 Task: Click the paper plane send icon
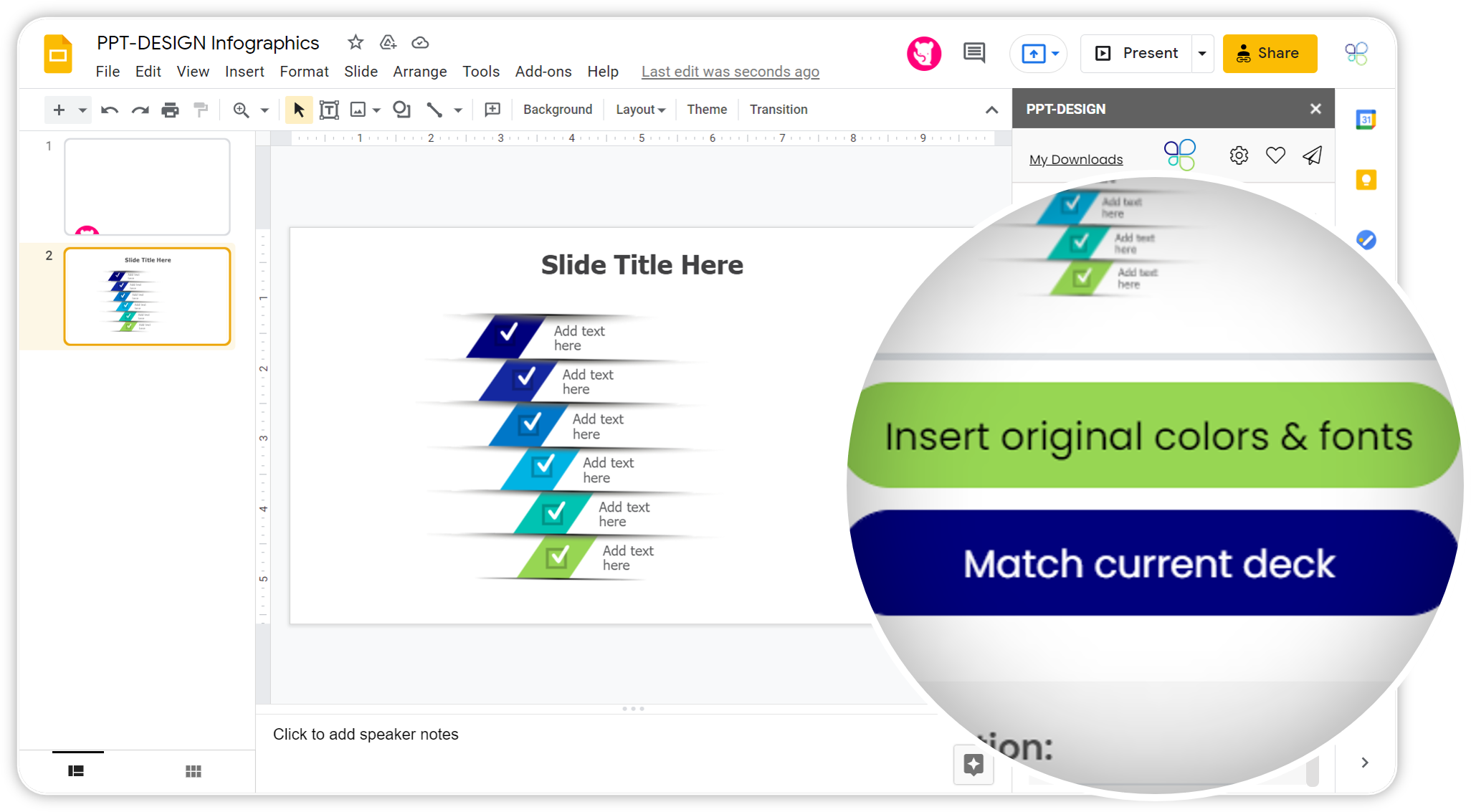point(1313,156)
